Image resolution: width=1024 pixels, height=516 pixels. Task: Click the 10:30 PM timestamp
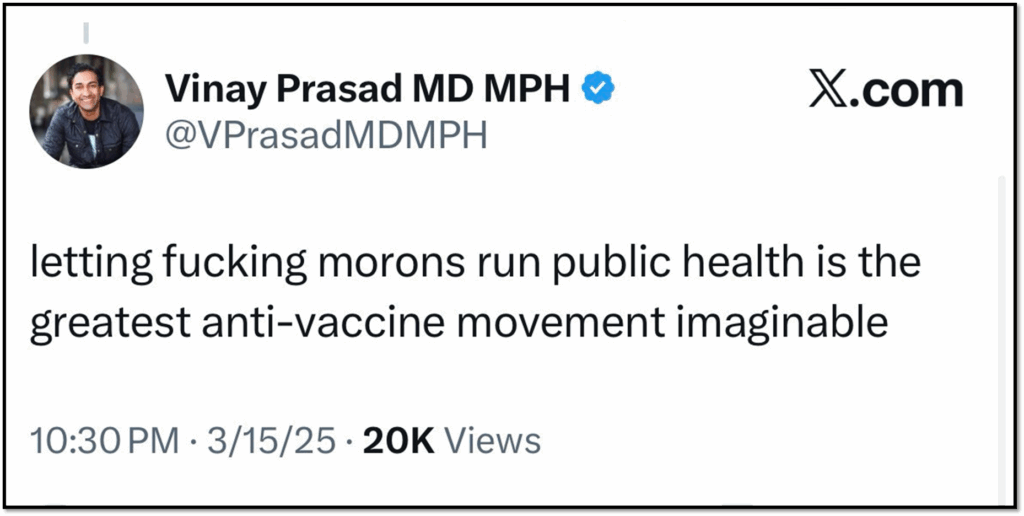click(x=105, y=440)
